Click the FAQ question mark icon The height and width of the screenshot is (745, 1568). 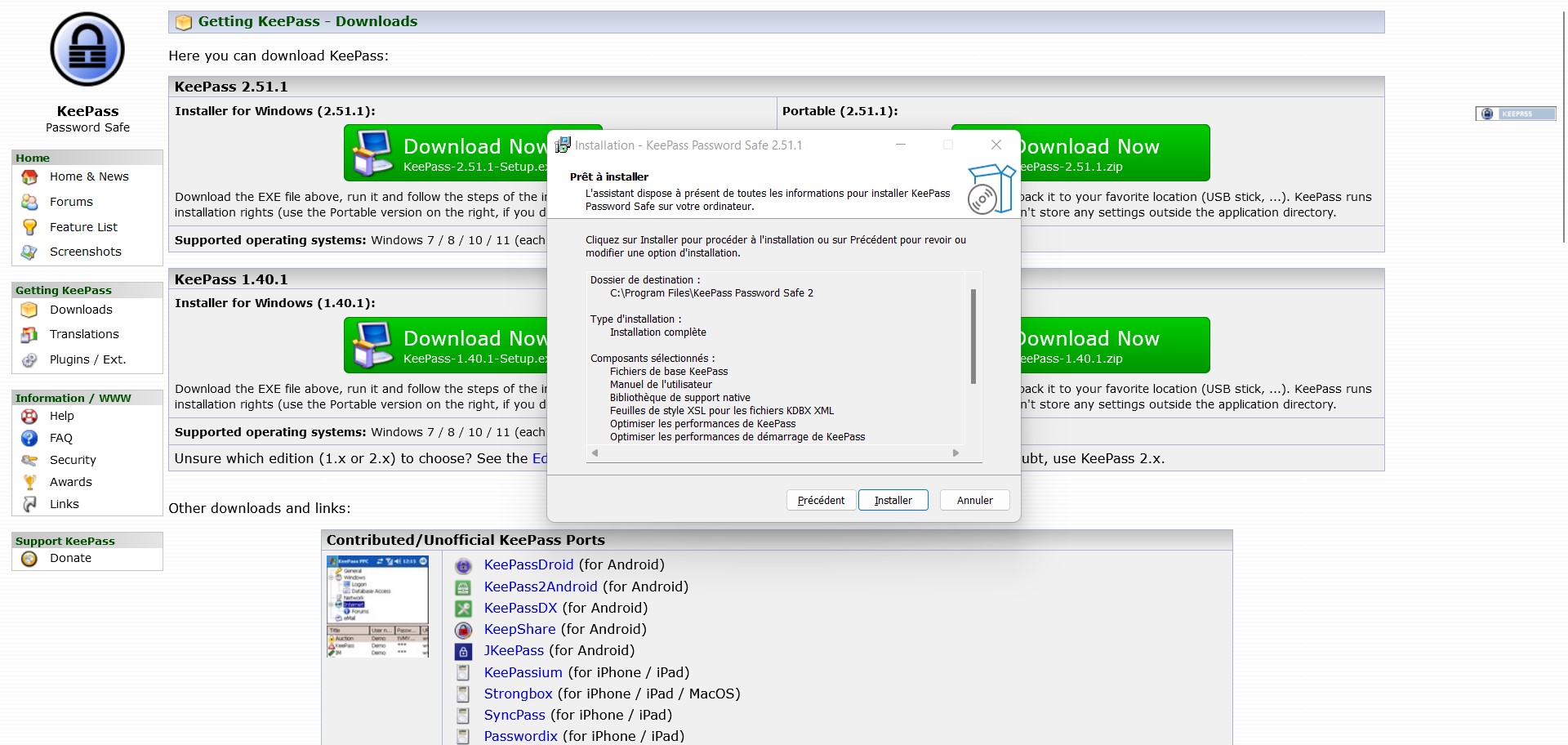(30, 439)
